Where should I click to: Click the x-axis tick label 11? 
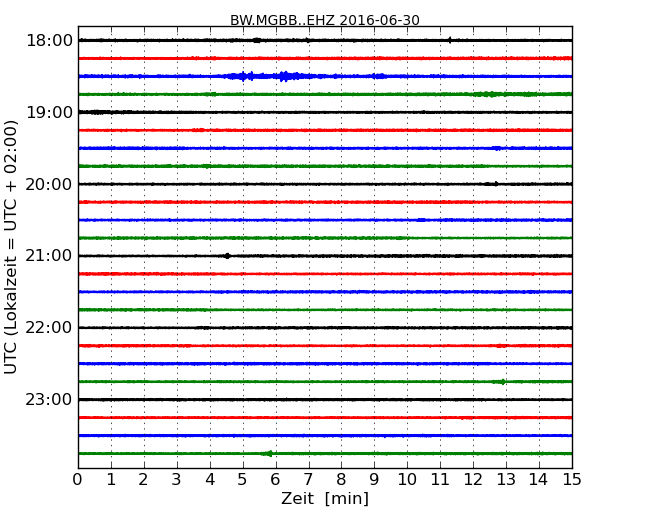click(440, 480)
